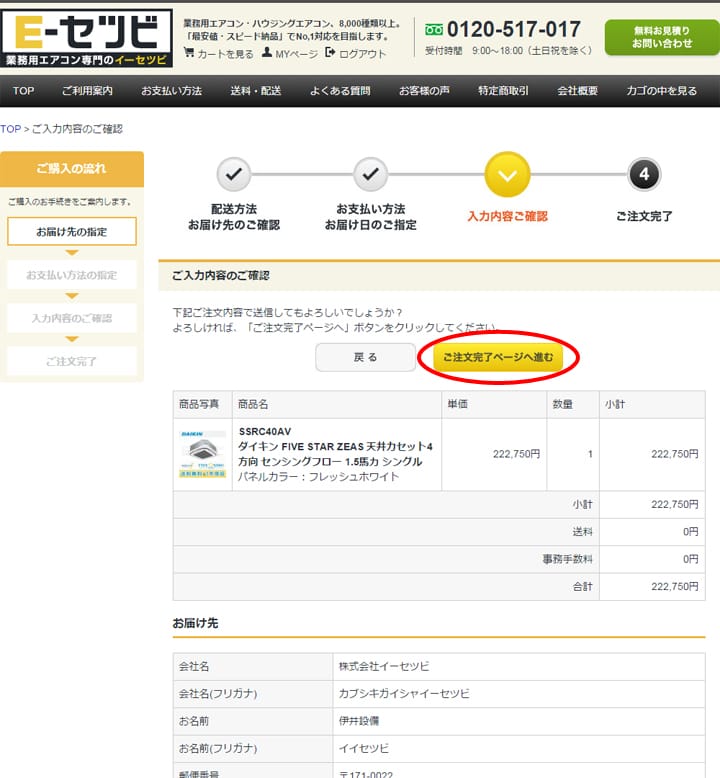Click ご購入の流れ sidebar heading
The width and height of the screenshot is (720, 778).
(72, 169)
